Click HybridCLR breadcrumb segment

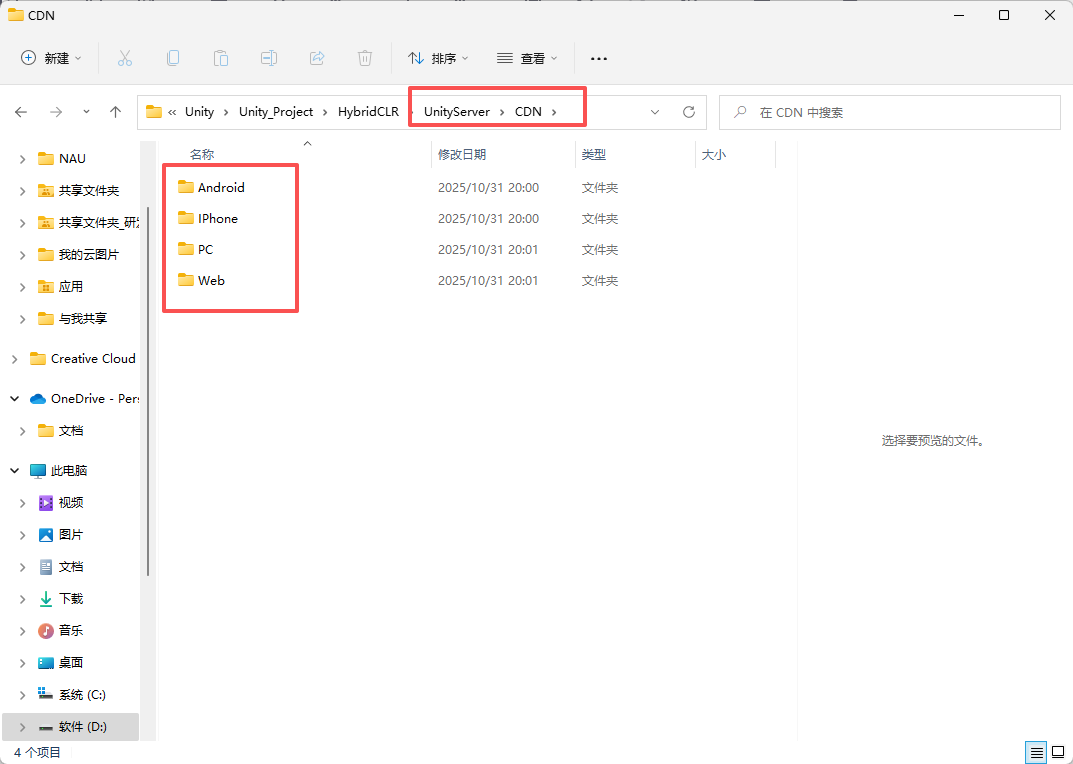pos(368,112)
